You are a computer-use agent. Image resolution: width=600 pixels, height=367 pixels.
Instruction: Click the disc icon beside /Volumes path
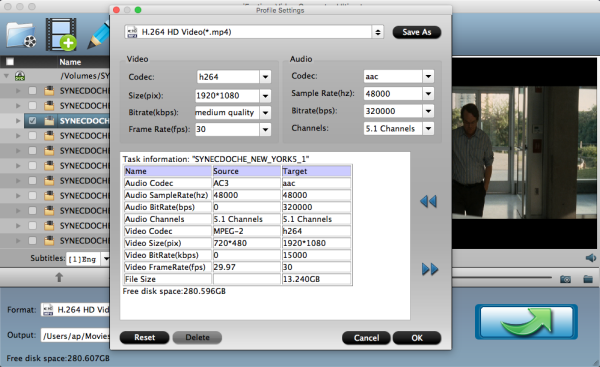pyautogui.click(x=20, y=76)
